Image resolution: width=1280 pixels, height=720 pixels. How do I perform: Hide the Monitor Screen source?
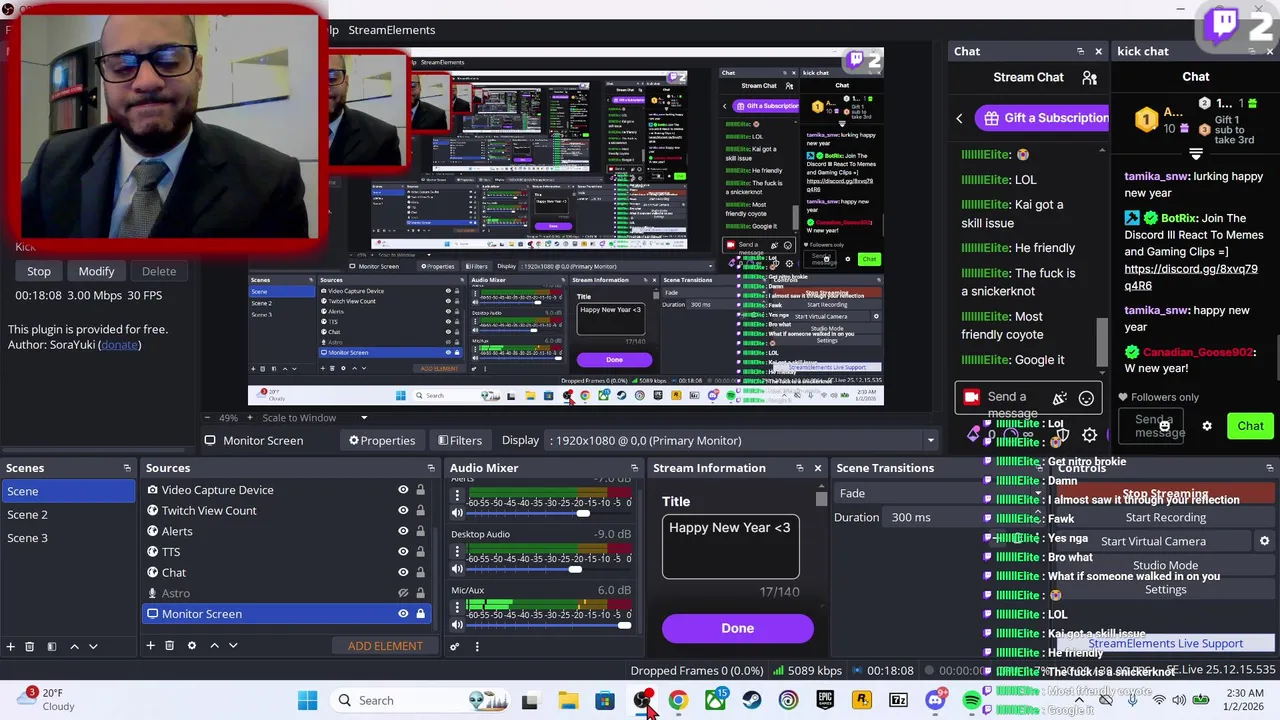[403, 614]
